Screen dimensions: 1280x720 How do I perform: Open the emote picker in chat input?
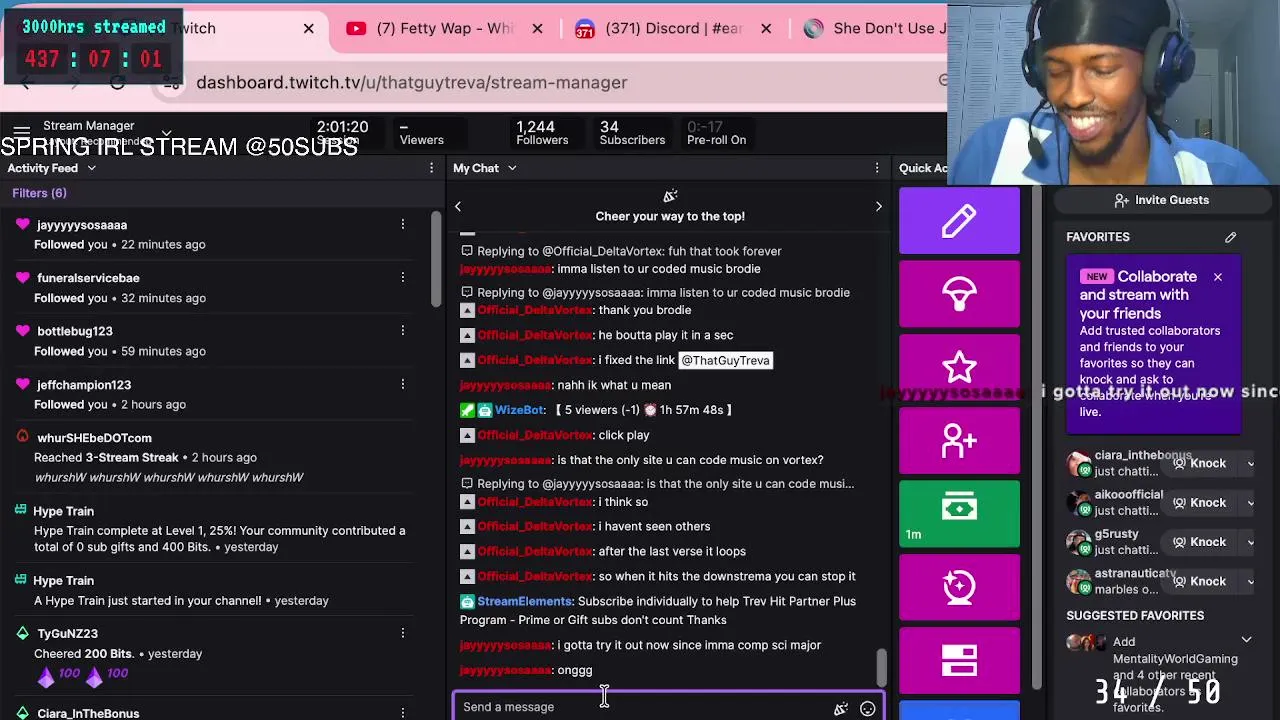(867, 708)
